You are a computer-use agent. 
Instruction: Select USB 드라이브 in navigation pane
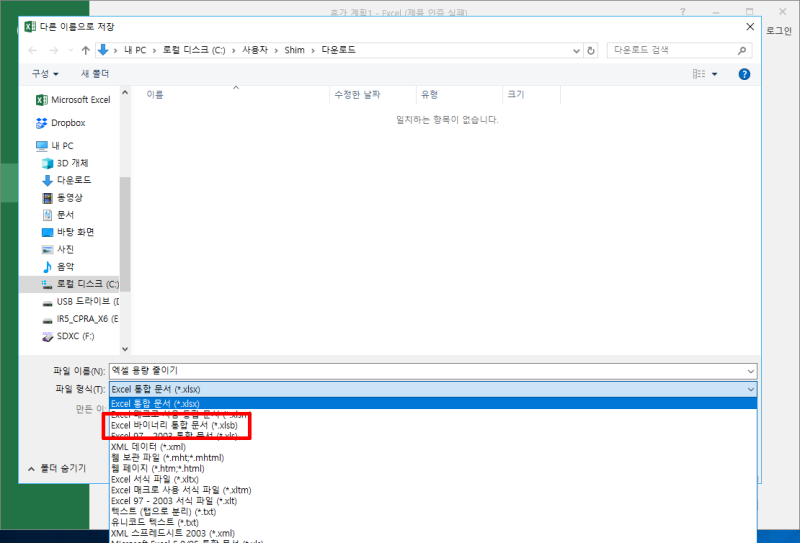(80, 301)
